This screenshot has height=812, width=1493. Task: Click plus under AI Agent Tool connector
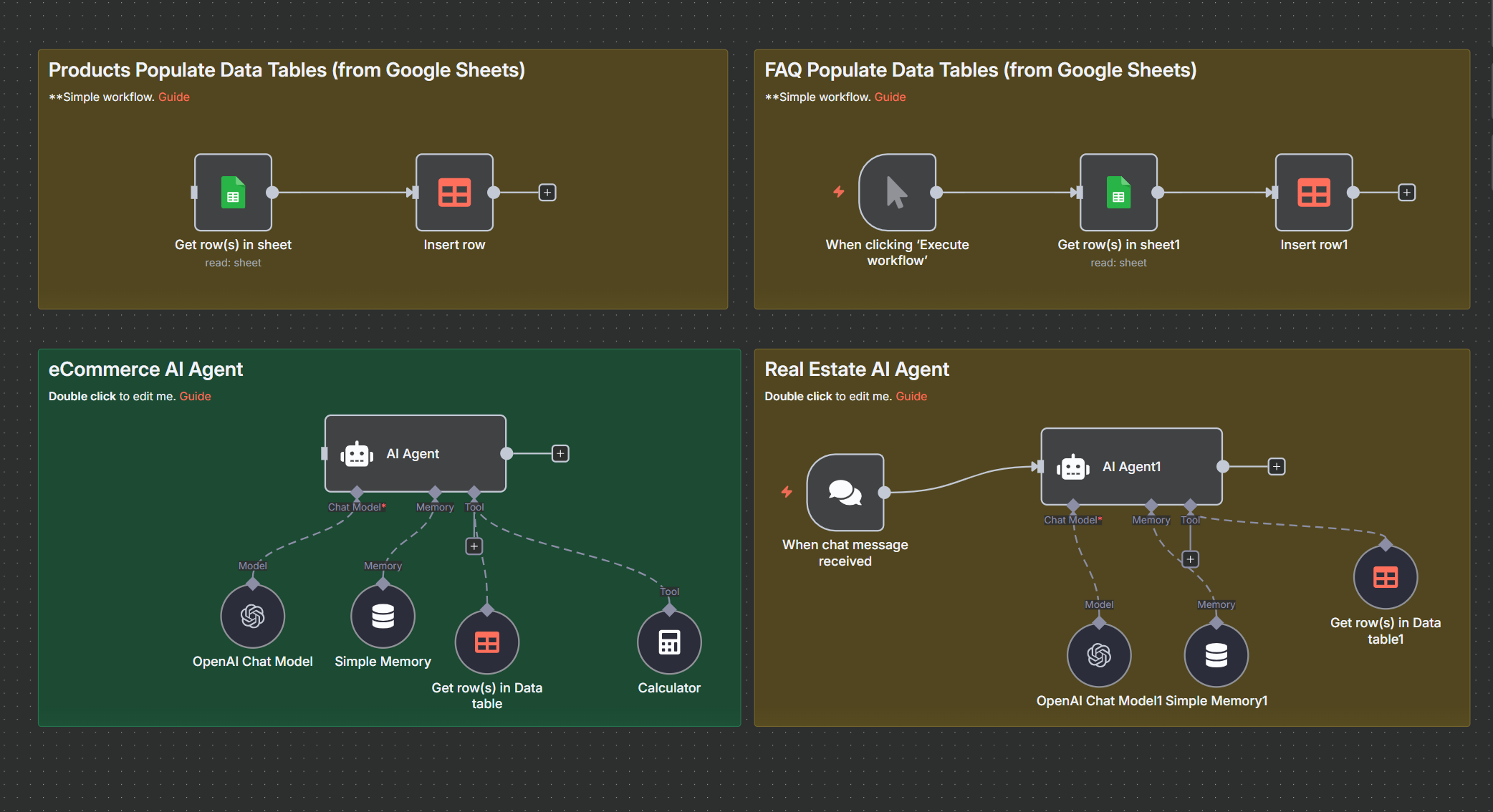click(474, 546)
